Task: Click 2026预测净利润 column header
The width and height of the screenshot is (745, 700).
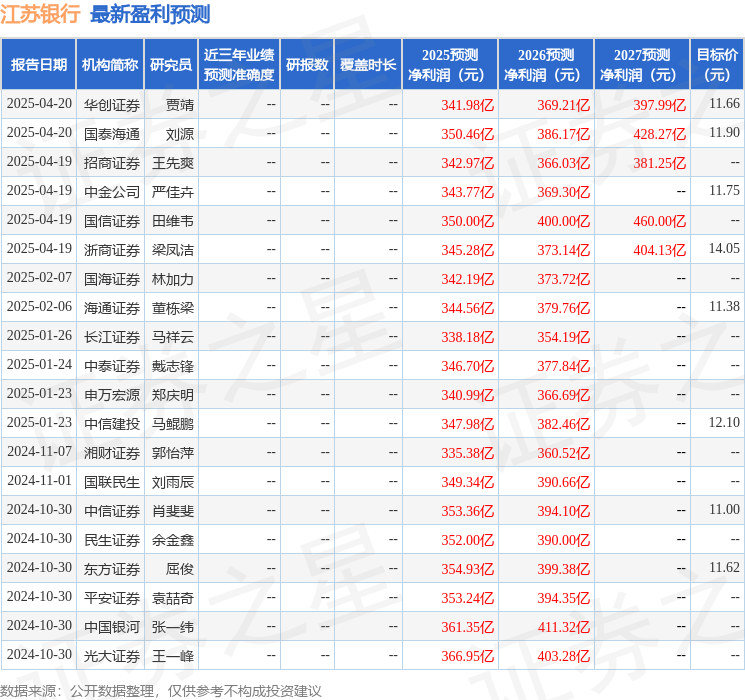Action: pos(546,65)
